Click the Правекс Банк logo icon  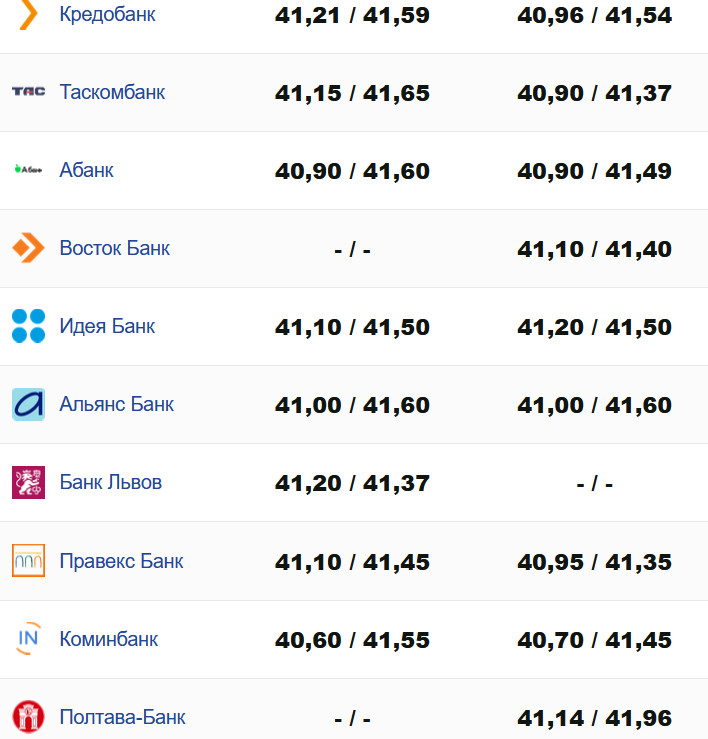(28, 561)
